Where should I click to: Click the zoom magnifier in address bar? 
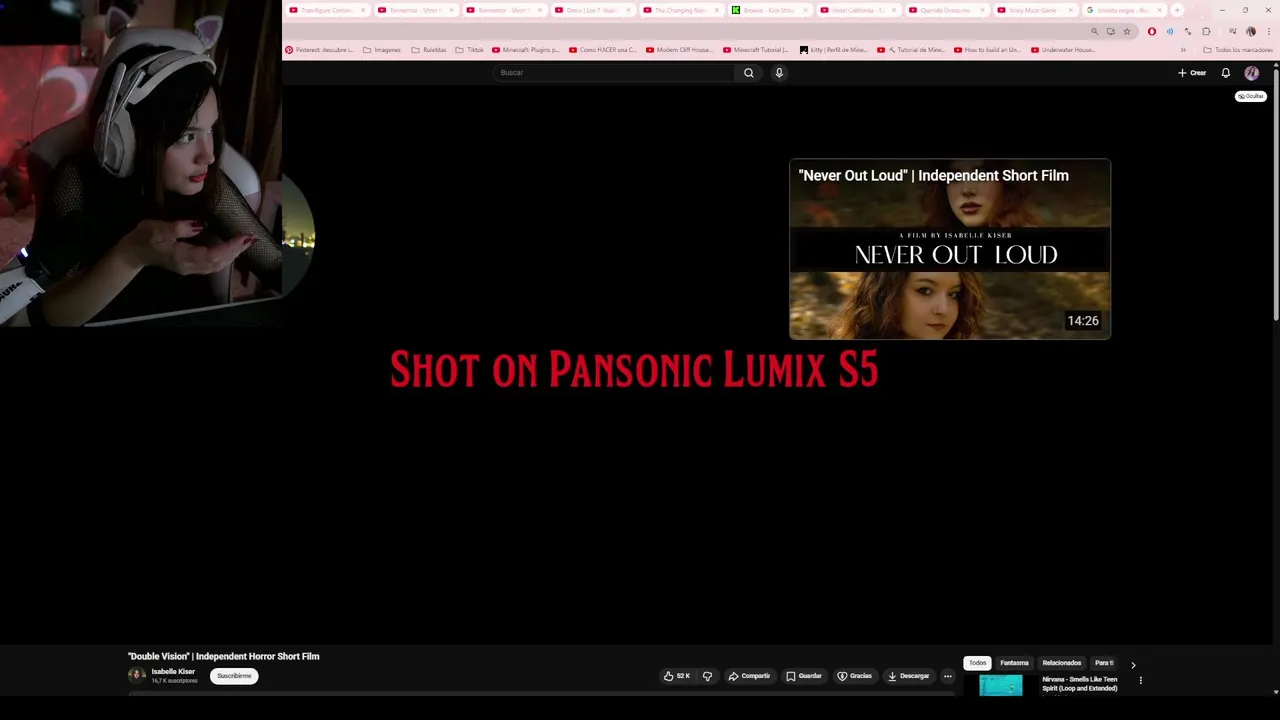click(x=1094, y=31)
